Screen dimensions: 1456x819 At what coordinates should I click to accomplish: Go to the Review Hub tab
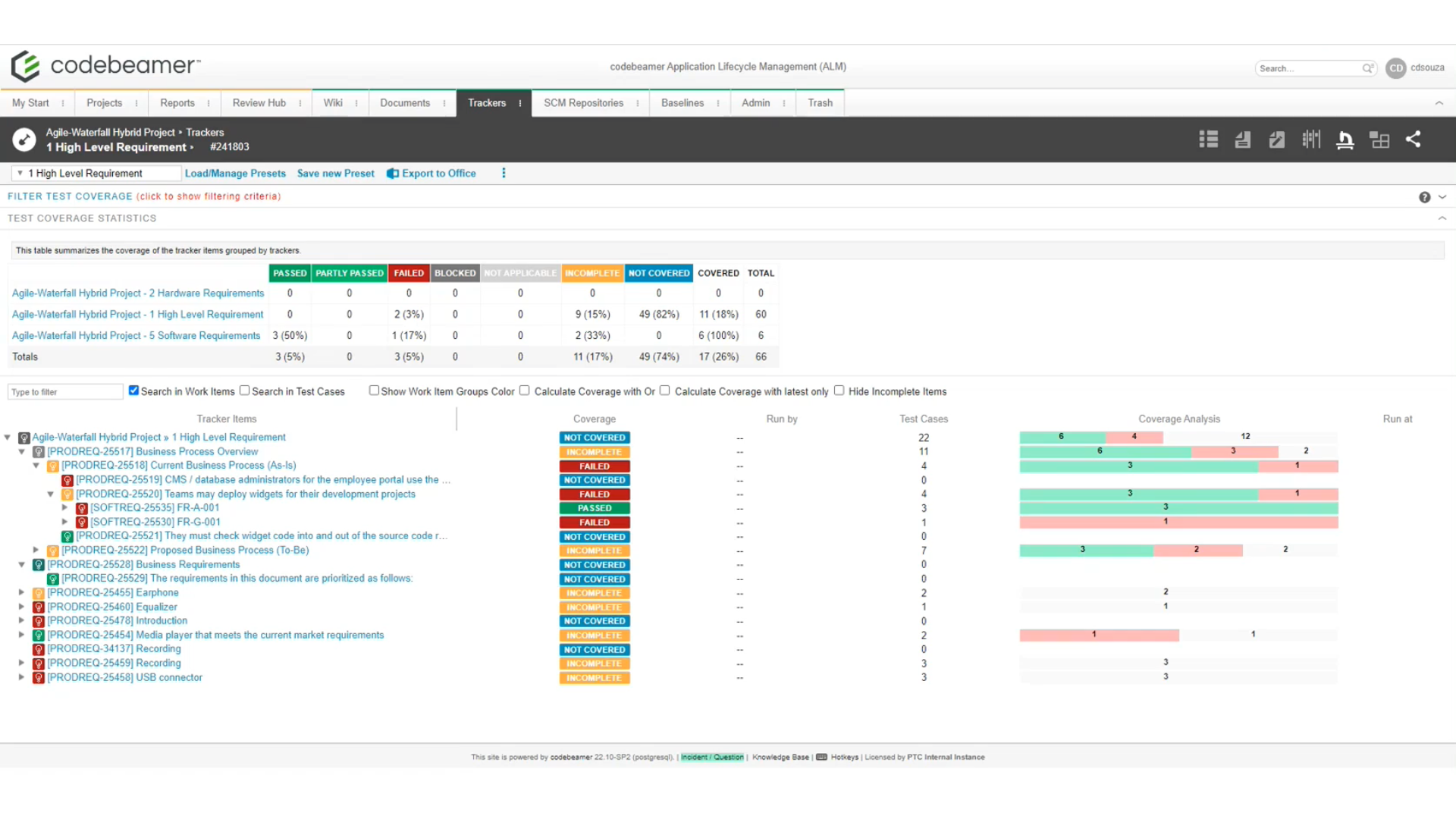point(259,103)
